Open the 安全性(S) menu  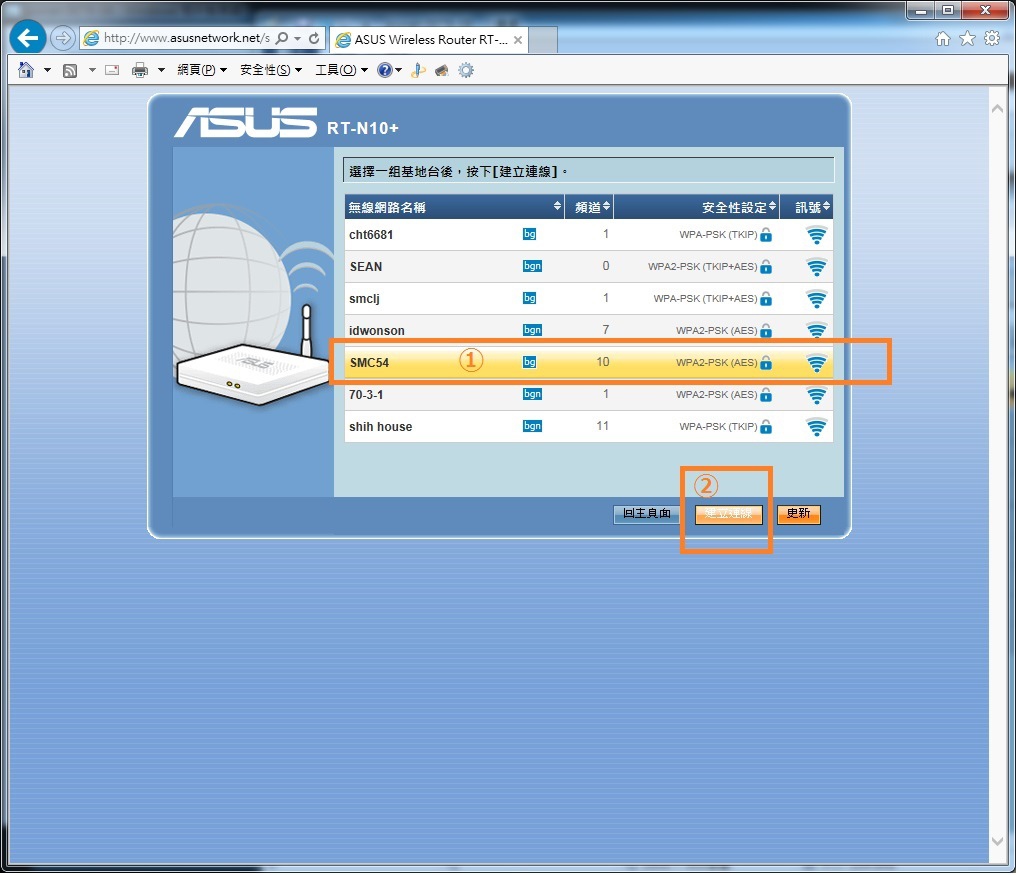tap(270, 70)
